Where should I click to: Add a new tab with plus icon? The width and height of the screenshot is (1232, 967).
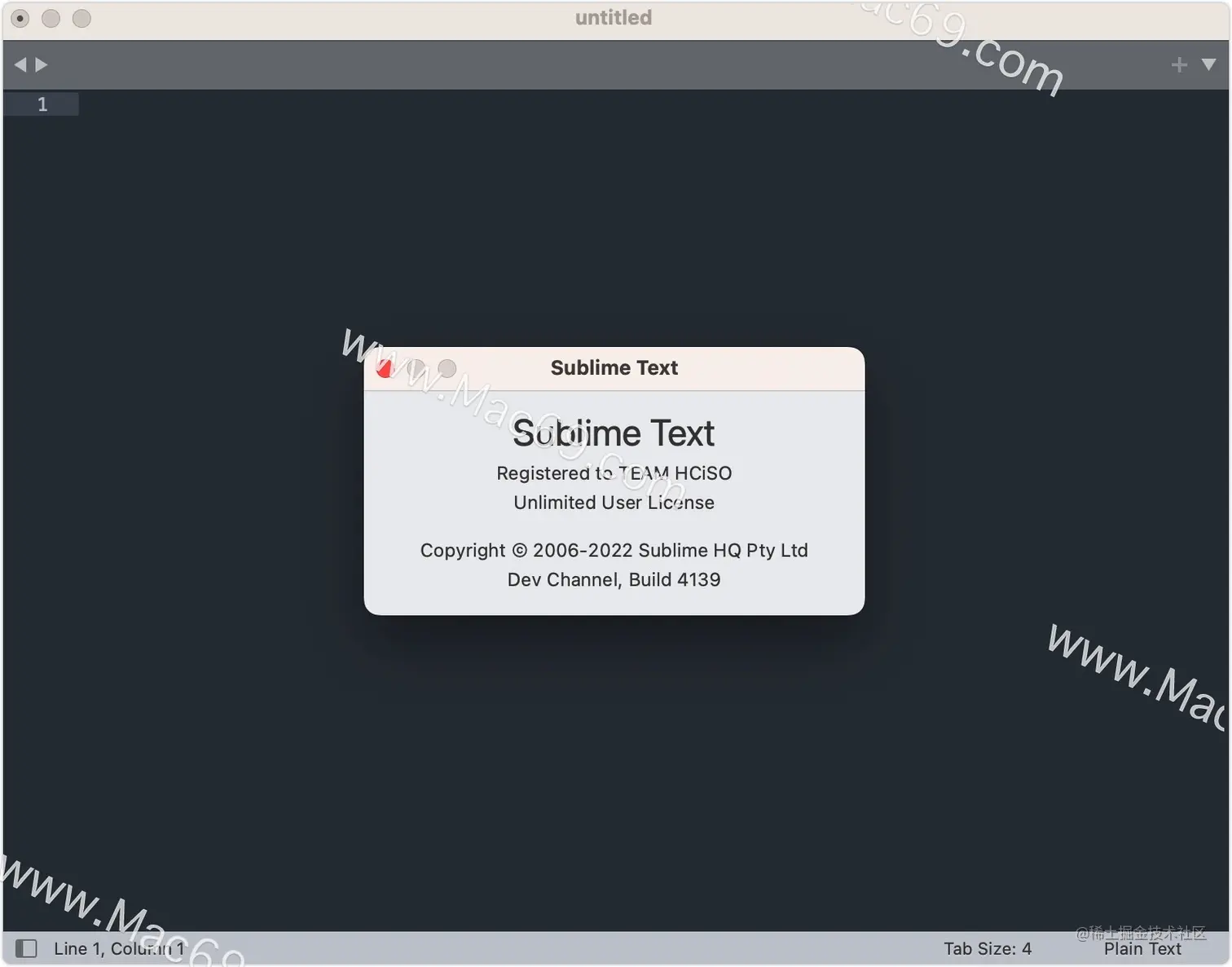[x=1179, y=64]
